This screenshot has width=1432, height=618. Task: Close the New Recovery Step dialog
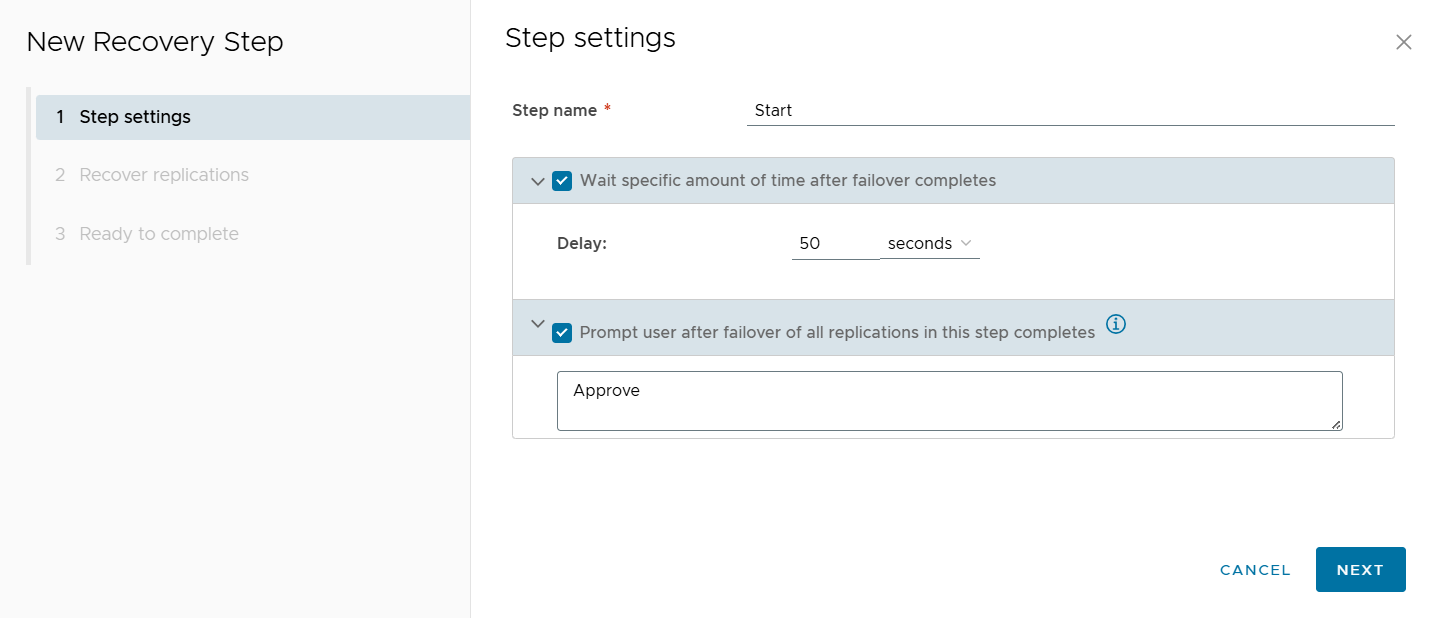[1403, 42]
